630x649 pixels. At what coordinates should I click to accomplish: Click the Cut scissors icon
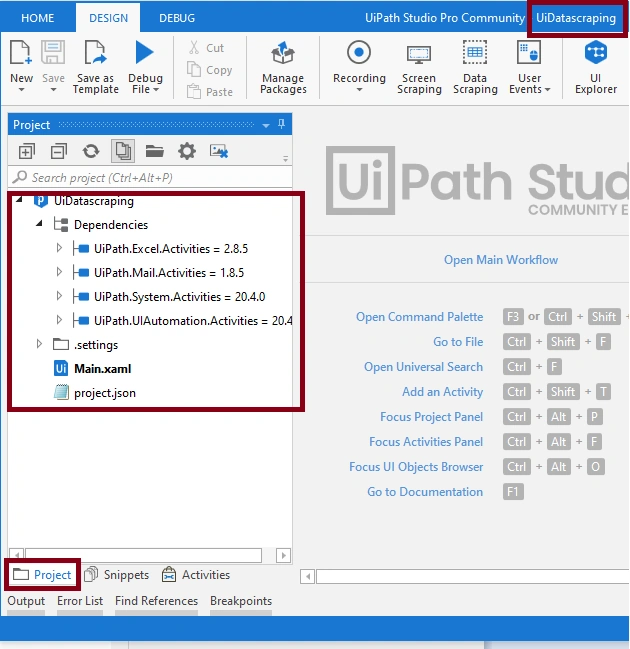[194, 48]
